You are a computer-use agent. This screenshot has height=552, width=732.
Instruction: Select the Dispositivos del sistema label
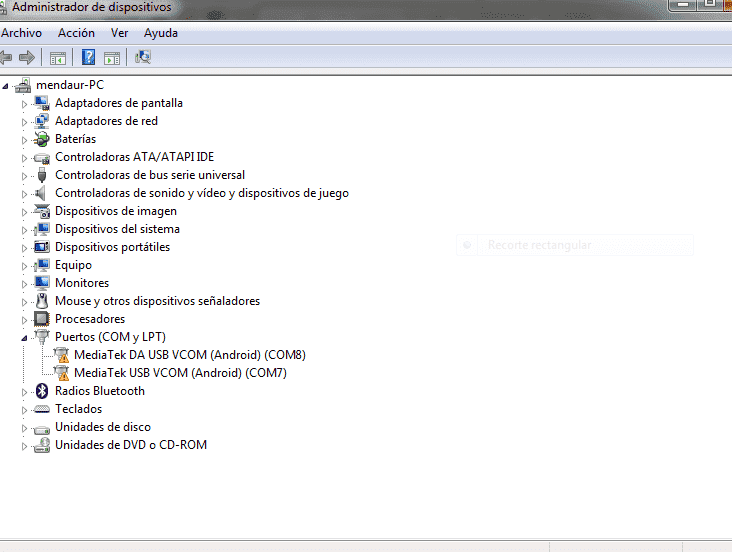pyautogui.click(x=117, y=229)
